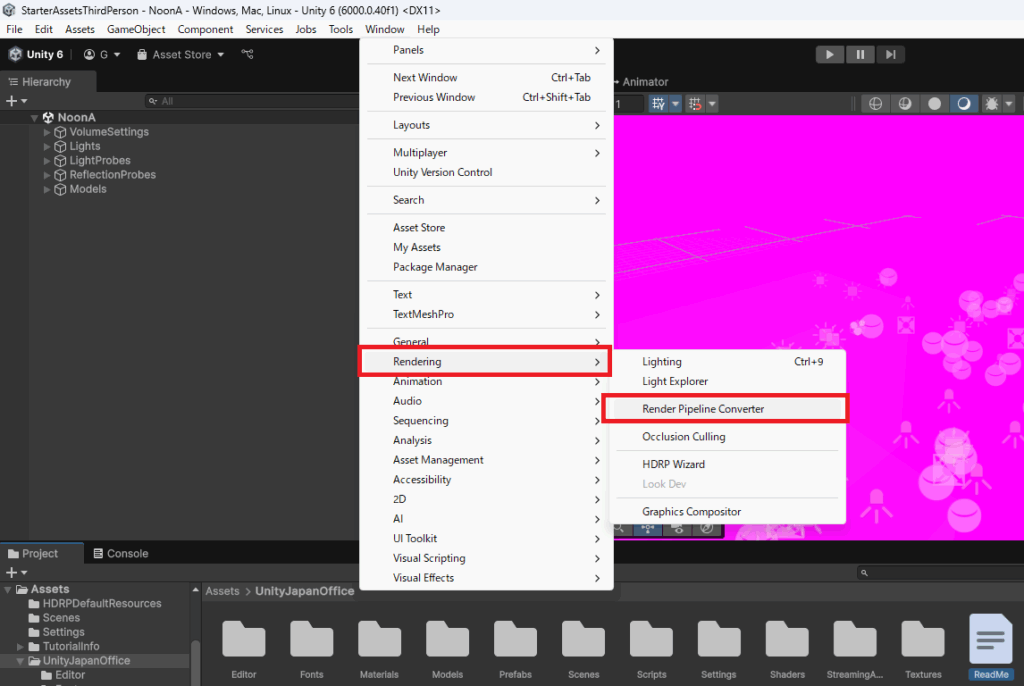Open the Asset Store dropdown arrow

coord(221,55)
